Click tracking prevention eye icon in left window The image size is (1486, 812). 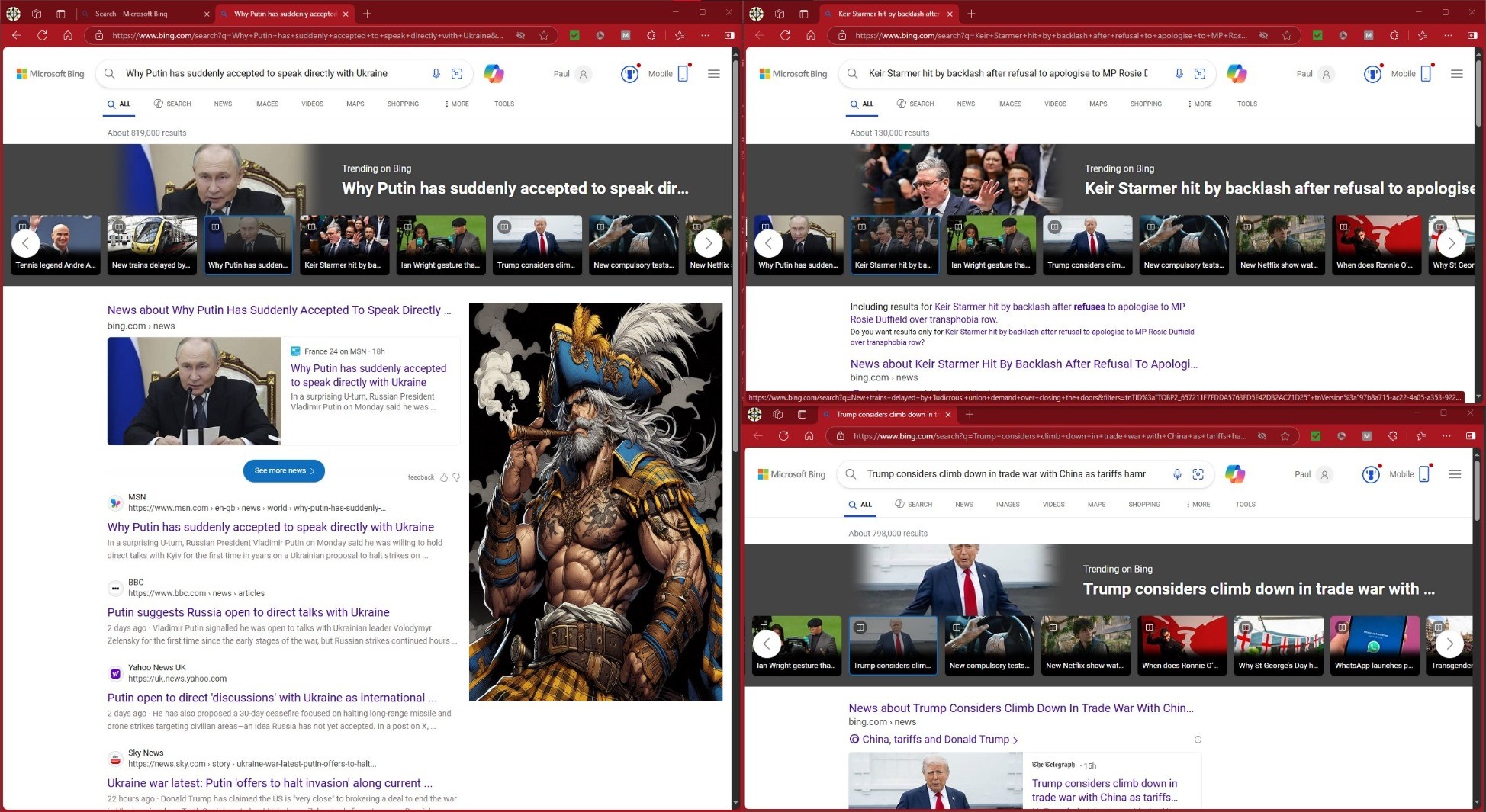520,35
